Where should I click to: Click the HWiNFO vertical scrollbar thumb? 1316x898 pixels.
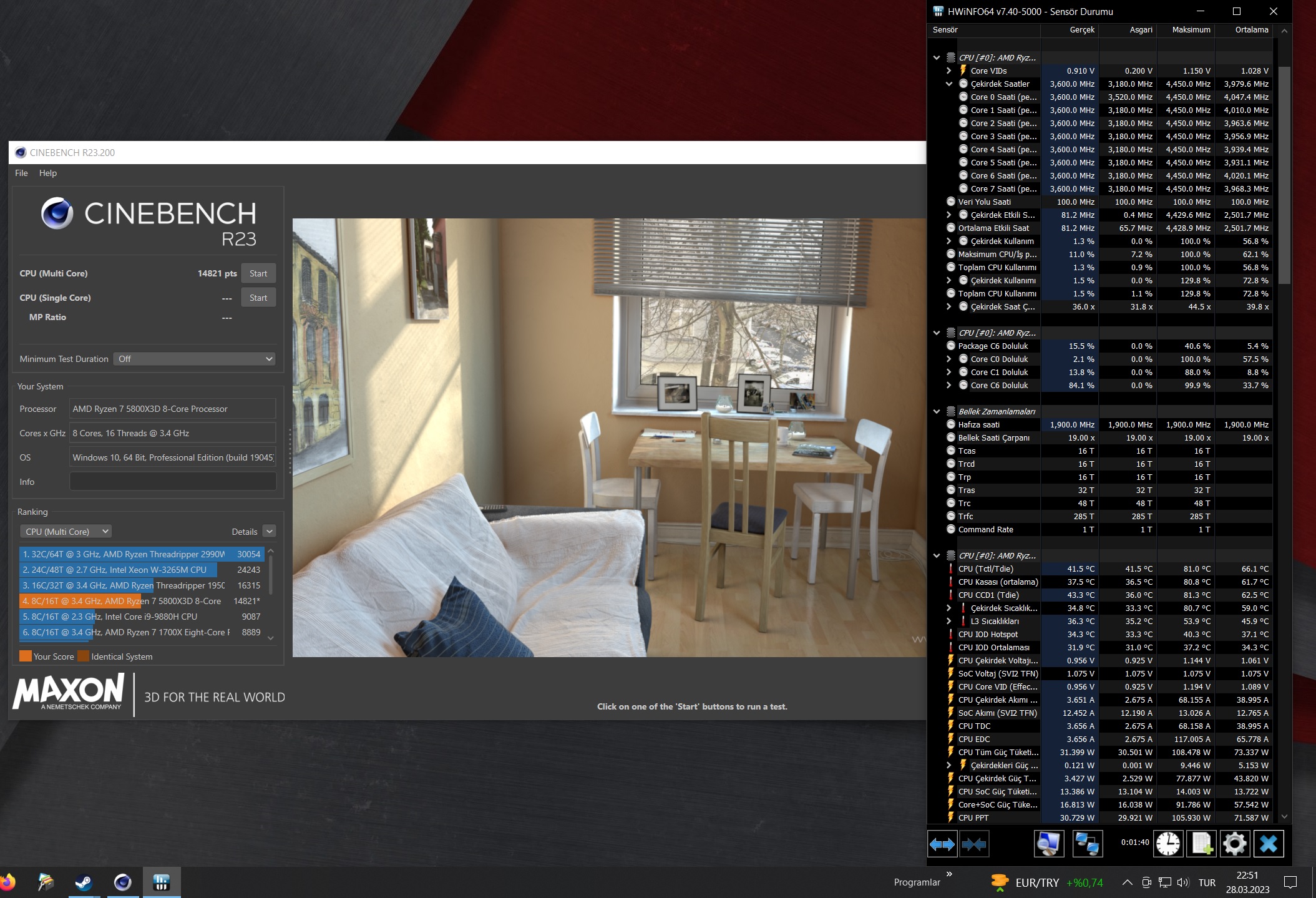(1284, 175)
